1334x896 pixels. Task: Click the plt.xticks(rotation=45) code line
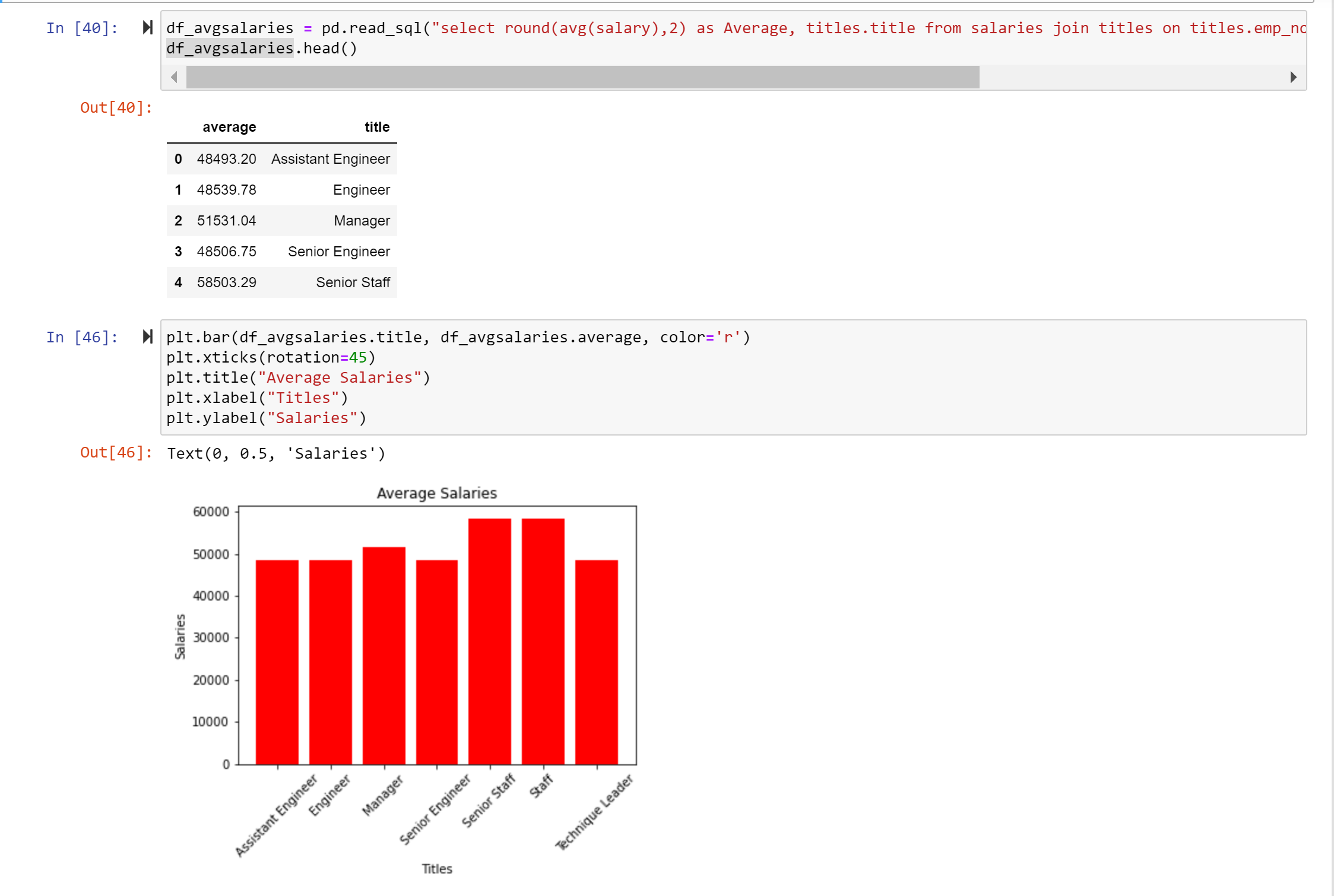tap(271, 357)
